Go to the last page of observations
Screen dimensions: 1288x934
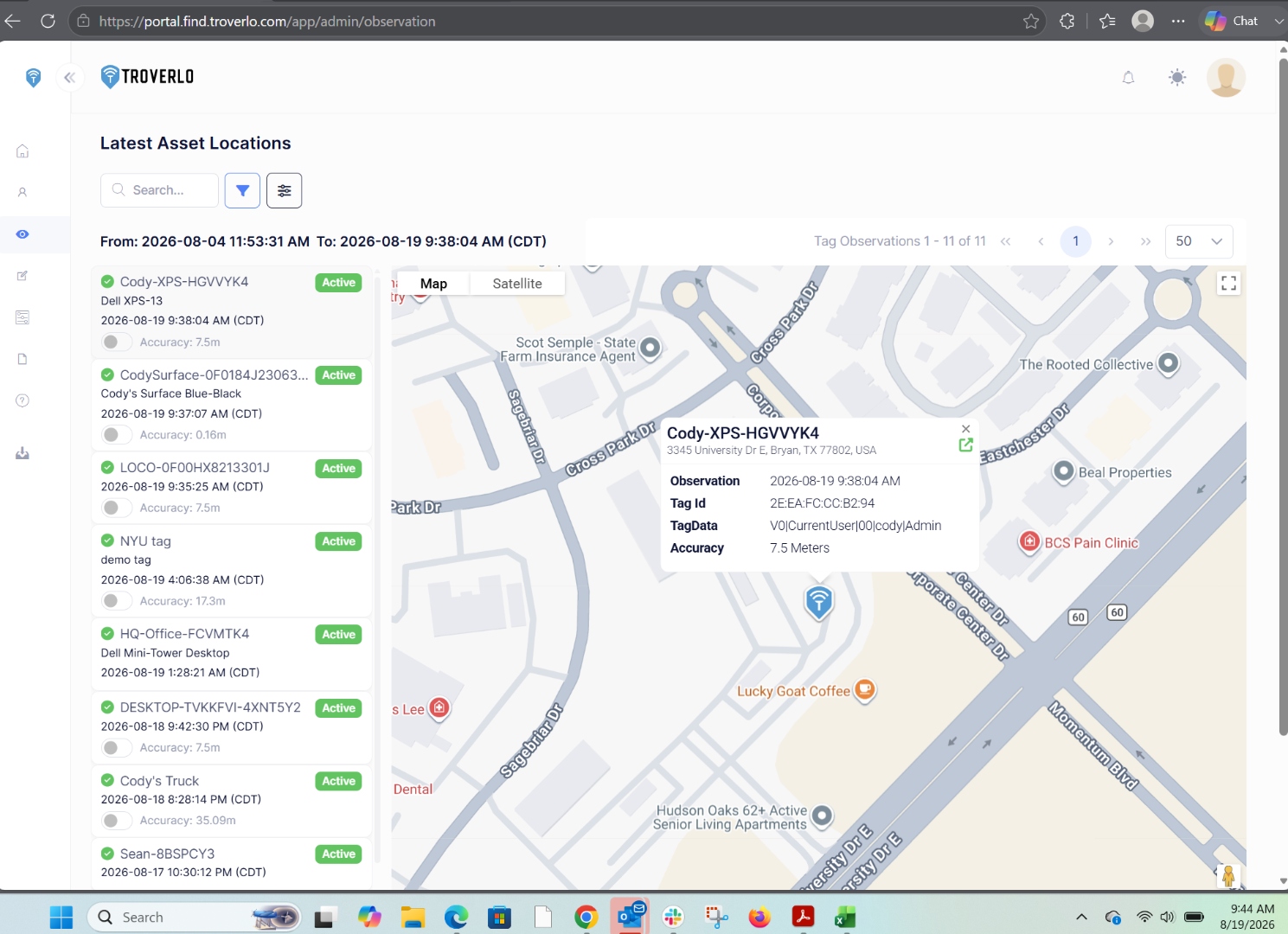click(1146, 241)
